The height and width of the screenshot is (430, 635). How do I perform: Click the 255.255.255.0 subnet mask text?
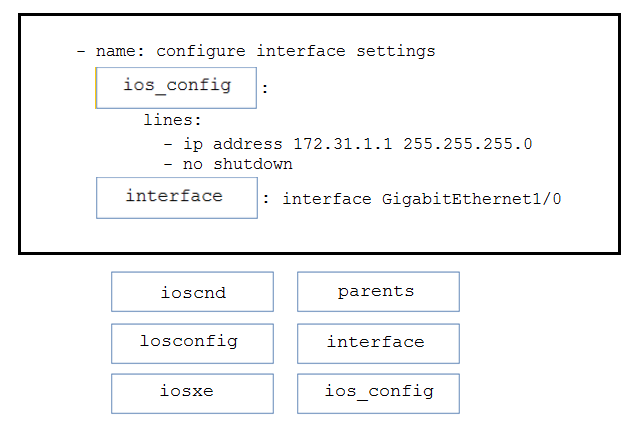pyautogui.click(x=468, y=144)
